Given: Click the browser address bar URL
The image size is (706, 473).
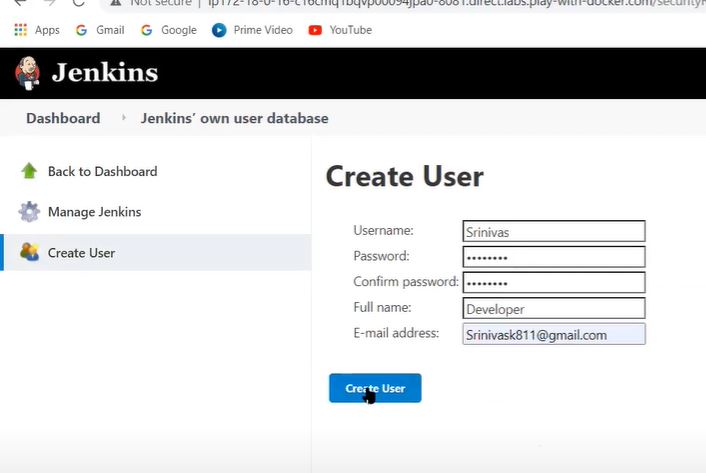Looking at the screenshot, I should [455, 4].
